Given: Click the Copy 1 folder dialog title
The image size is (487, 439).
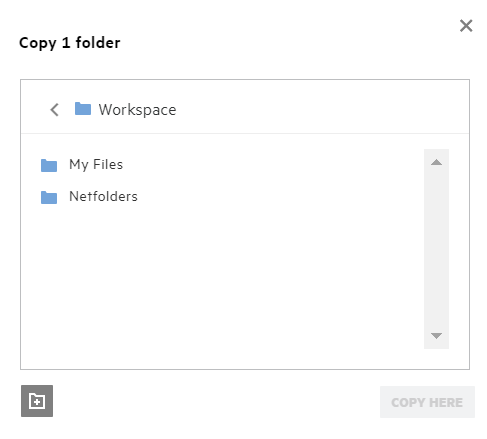Looking at the screenshot, I should tap(70, 43).
